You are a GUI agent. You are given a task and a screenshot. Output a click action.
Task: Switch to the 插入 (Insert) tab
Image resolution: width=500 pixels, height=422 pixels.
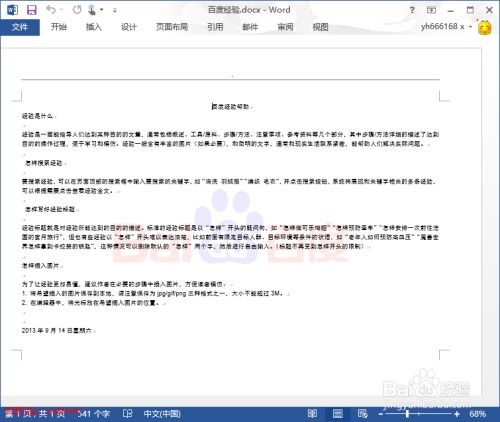click(x=94, y=27)
